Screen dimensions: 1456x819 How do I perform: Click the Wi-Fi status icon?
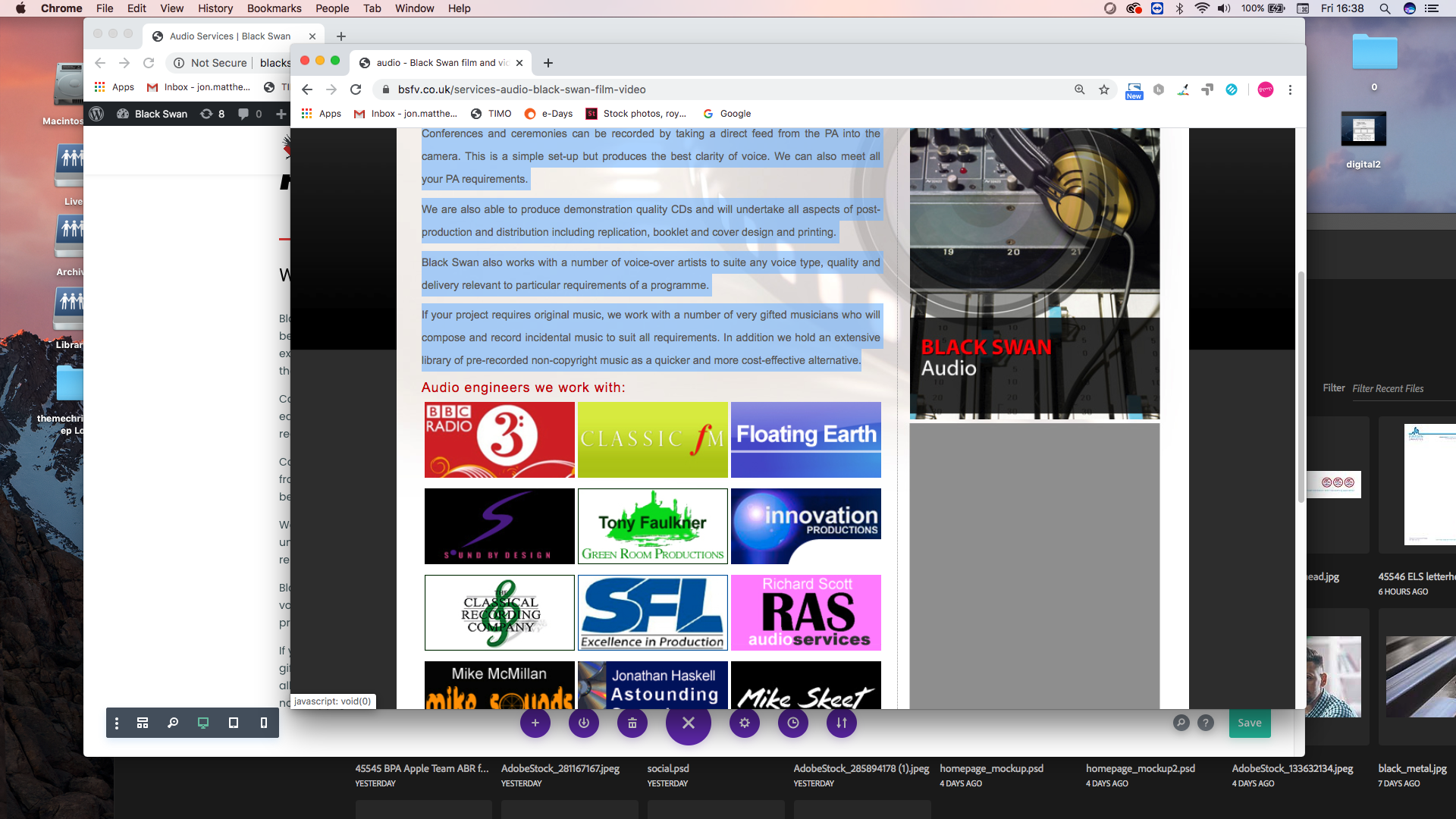(x=1202, y=8)
